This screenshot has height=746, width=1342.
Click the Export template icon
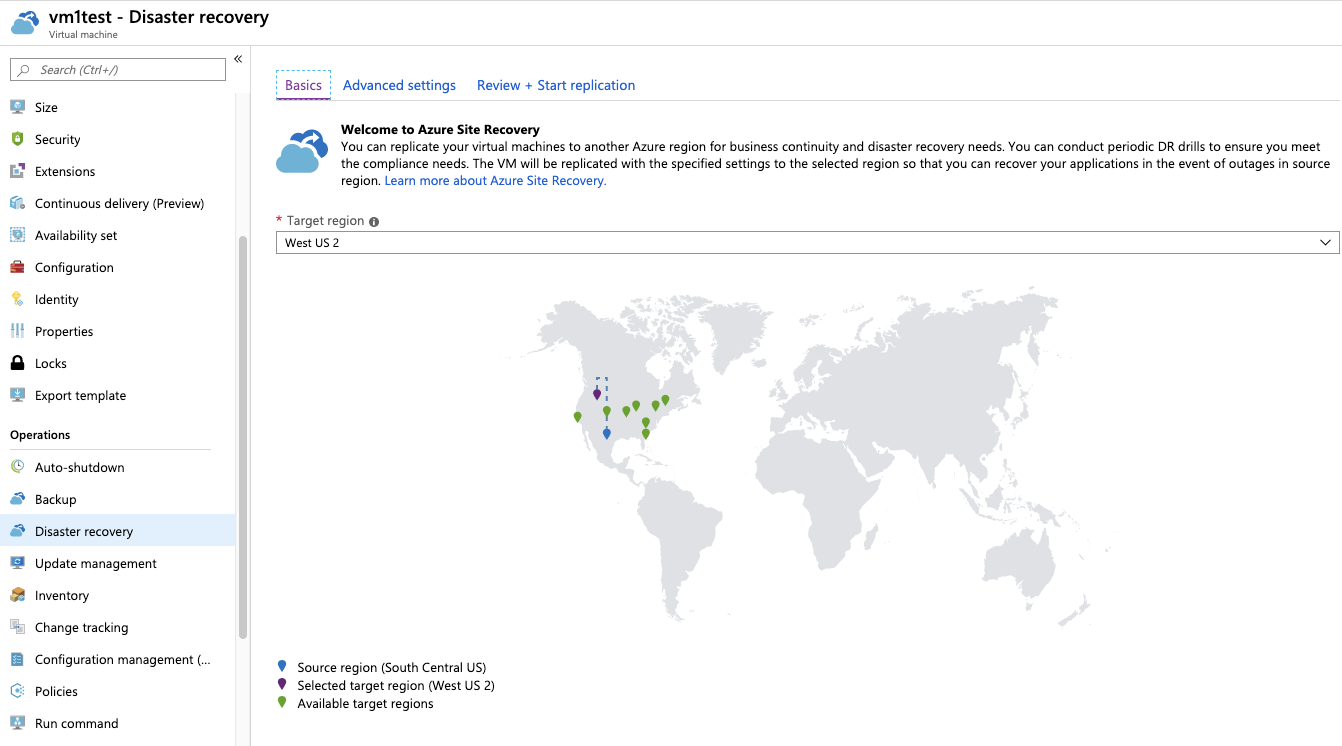[17, 395]
